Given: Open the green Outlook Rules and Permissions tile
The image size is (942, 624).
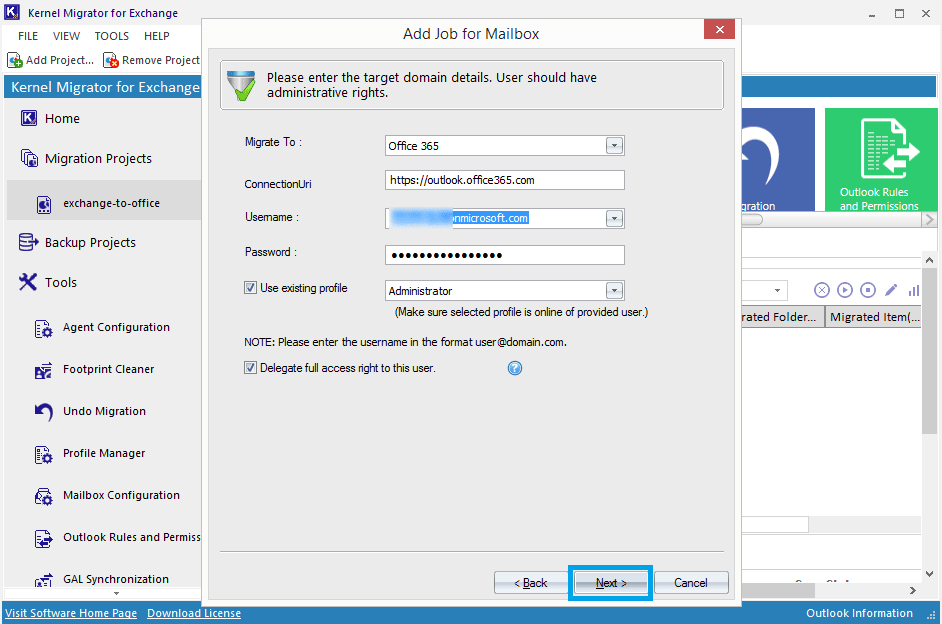Looking at the screenshot, I should [881, 160].
